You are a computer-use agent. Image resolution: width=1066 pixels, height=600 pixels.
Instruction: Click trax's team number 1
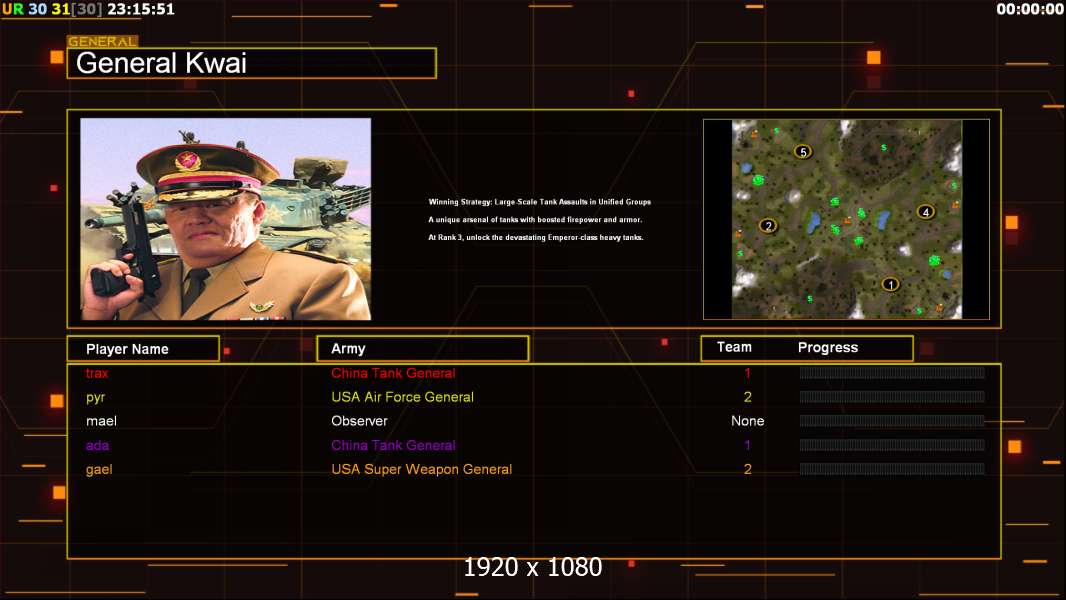(x=747, y=373)
